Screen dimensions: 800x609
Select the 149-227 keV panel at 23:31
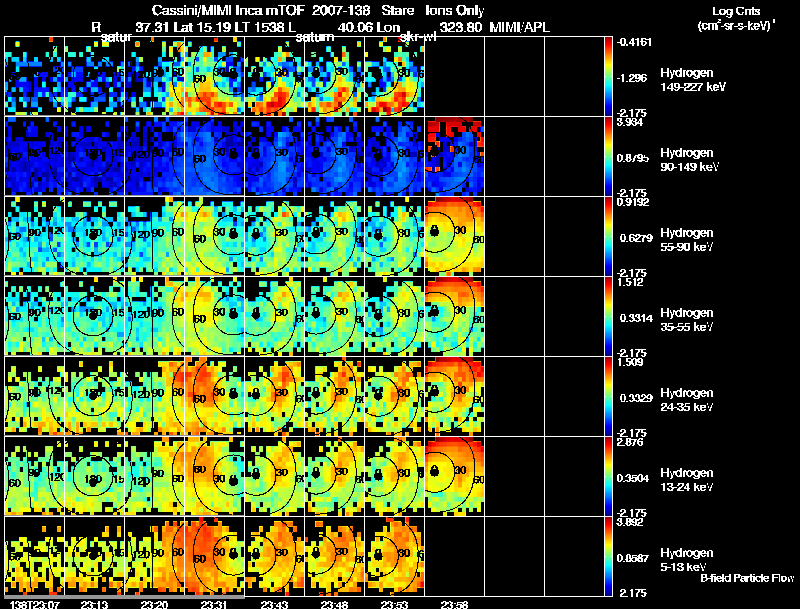coord(215,76)
